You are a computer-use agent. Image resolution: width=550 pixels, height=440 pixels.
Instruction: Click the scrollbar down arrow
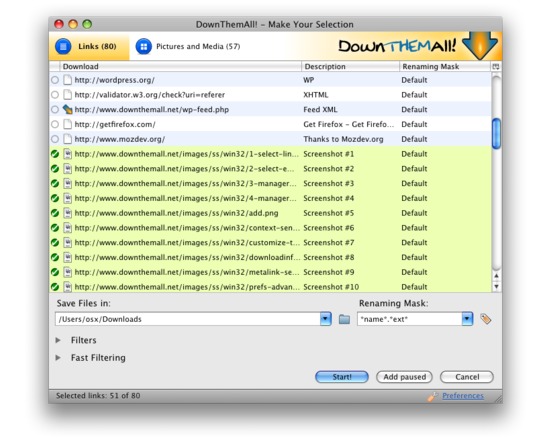496,286
